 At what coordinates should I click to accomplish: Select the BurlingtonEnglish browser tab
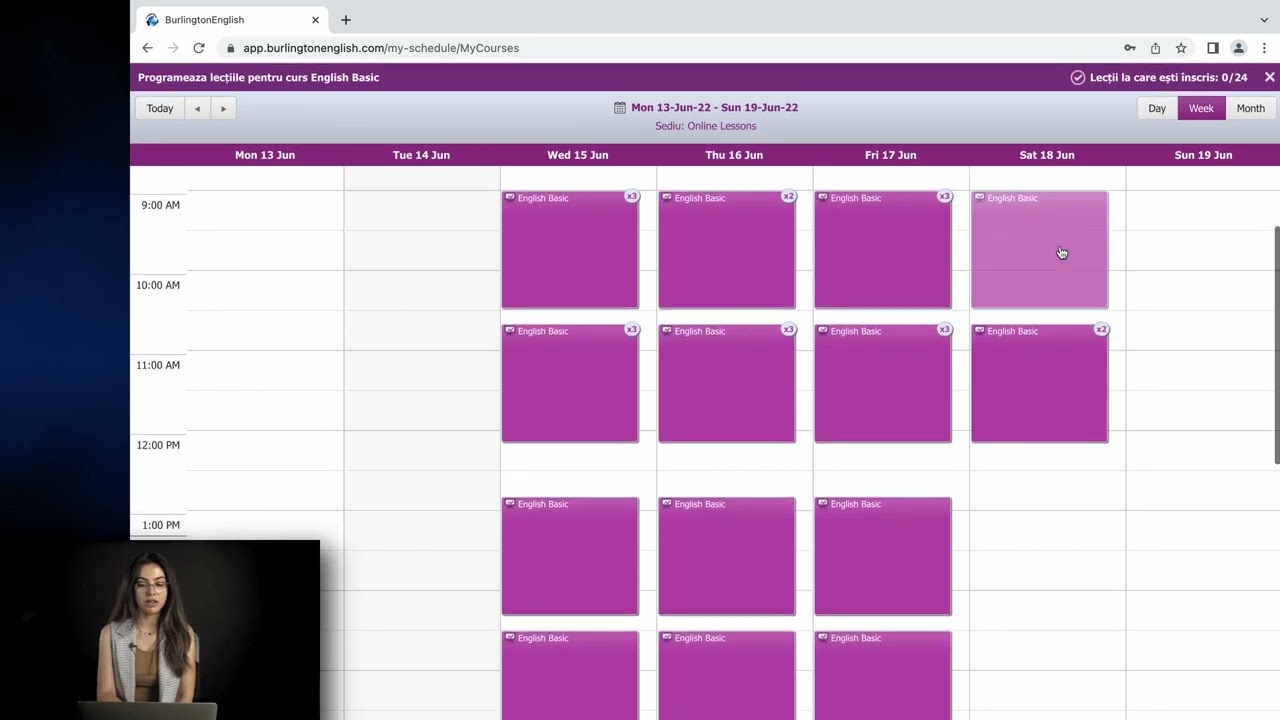point(234,20)
